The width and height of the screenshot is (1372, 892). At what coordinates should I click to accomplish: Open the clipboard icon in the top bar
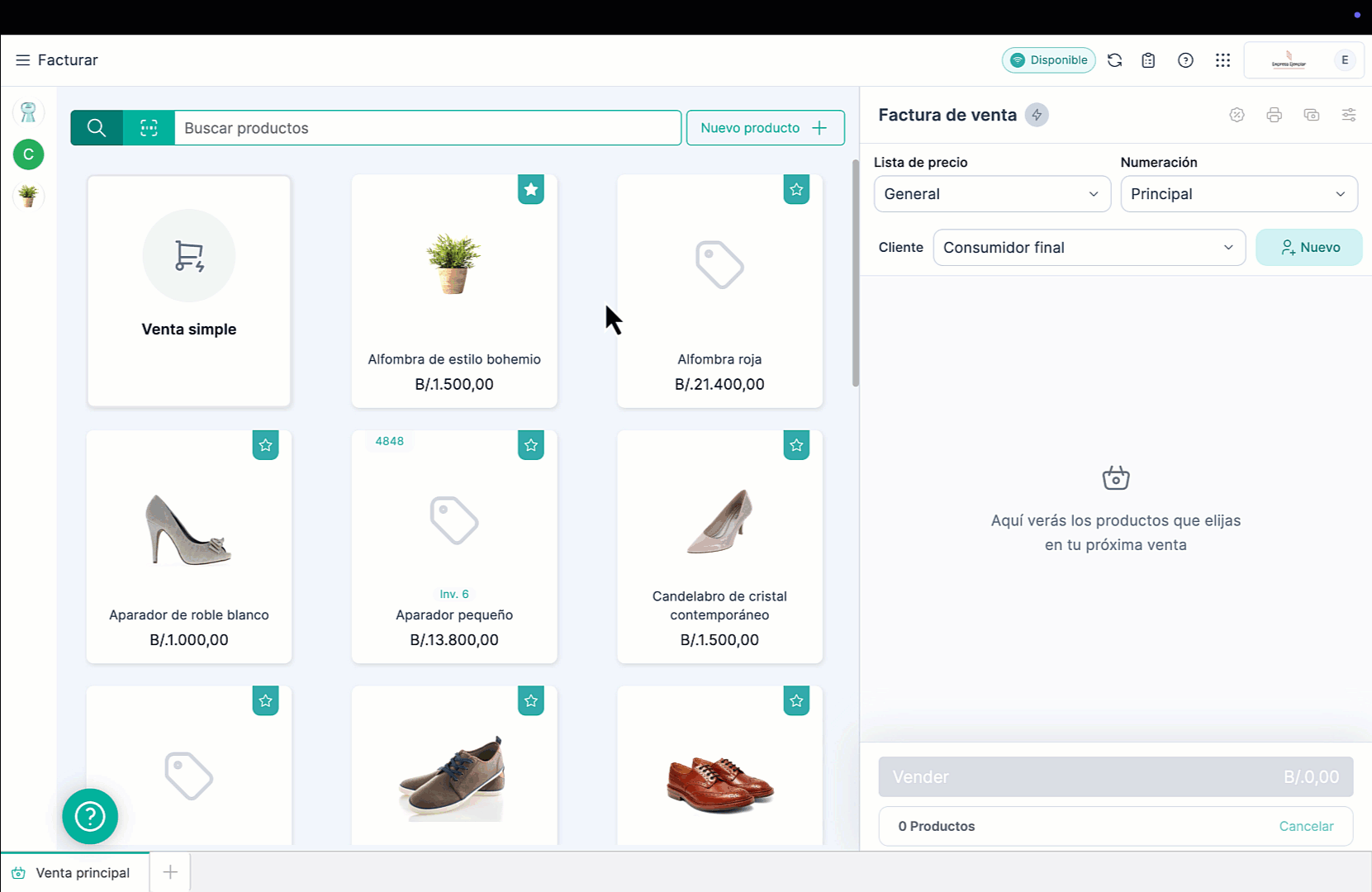click(1147, 59)
